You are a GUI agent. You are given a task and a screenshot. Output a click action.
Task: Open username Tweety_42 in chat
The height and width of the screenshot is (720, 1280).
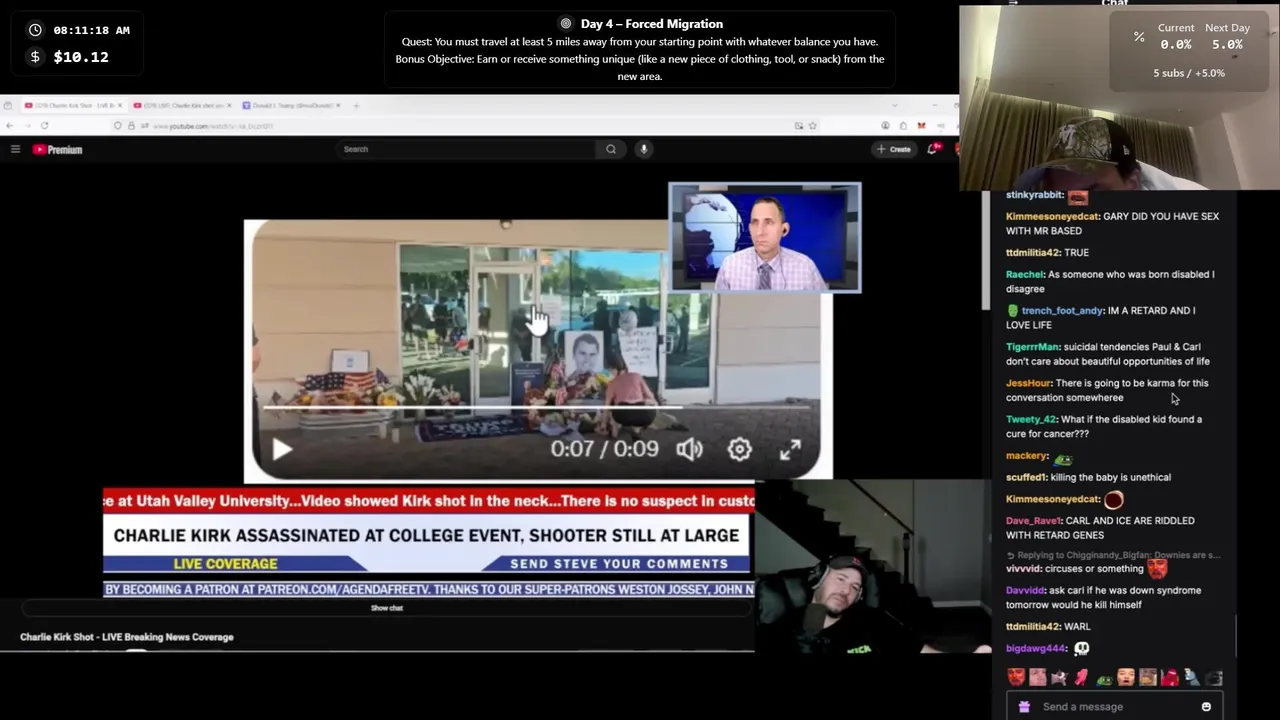tap(1031, 419)
